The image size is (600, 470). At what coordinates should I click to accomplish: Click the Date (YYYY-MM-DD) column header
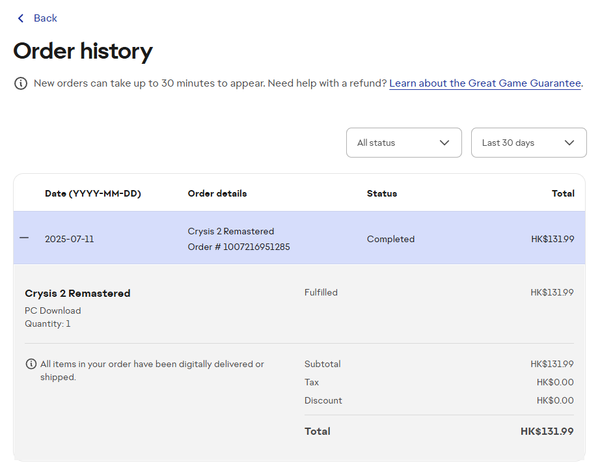[x=93, y=194]
